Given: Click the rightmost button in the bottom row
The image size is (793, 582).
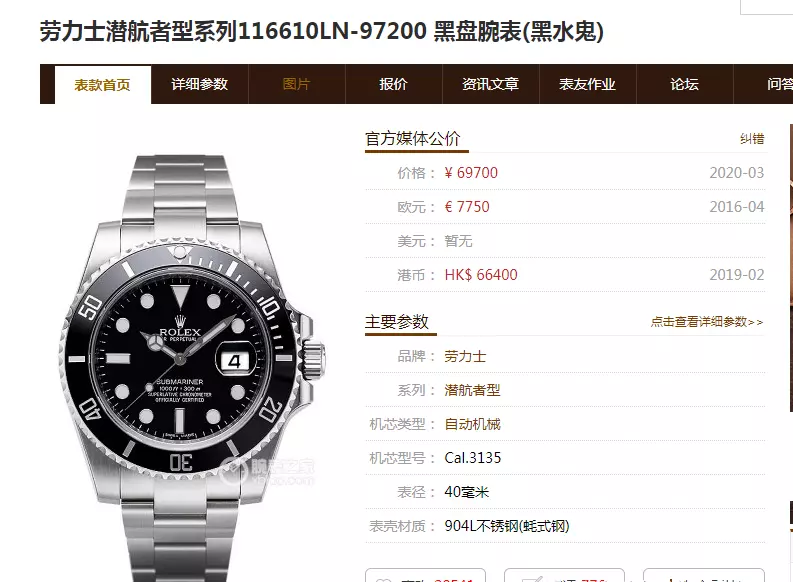Looking at the screenshot, I should tap(703, 575).
